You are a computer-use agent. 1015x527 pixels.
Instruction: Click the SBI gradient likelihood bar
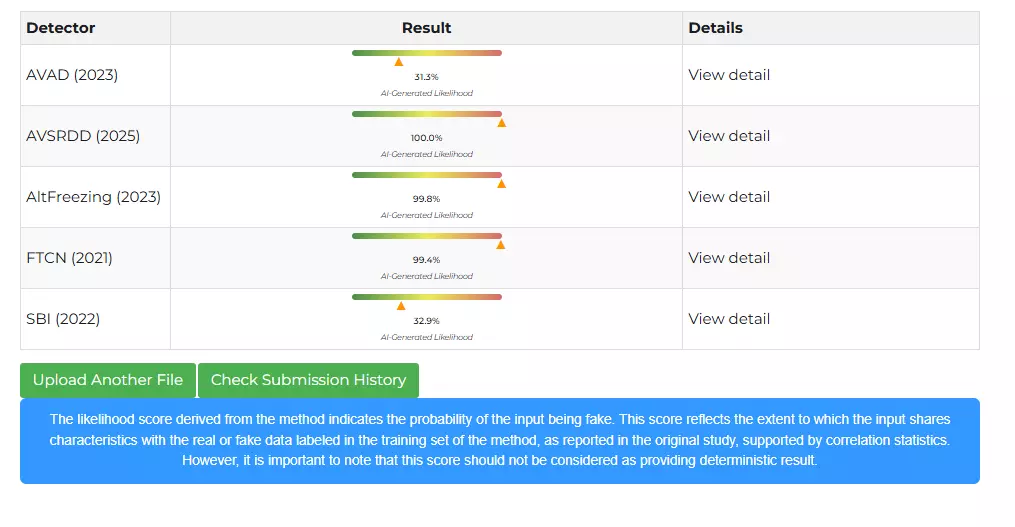(427, 297)
